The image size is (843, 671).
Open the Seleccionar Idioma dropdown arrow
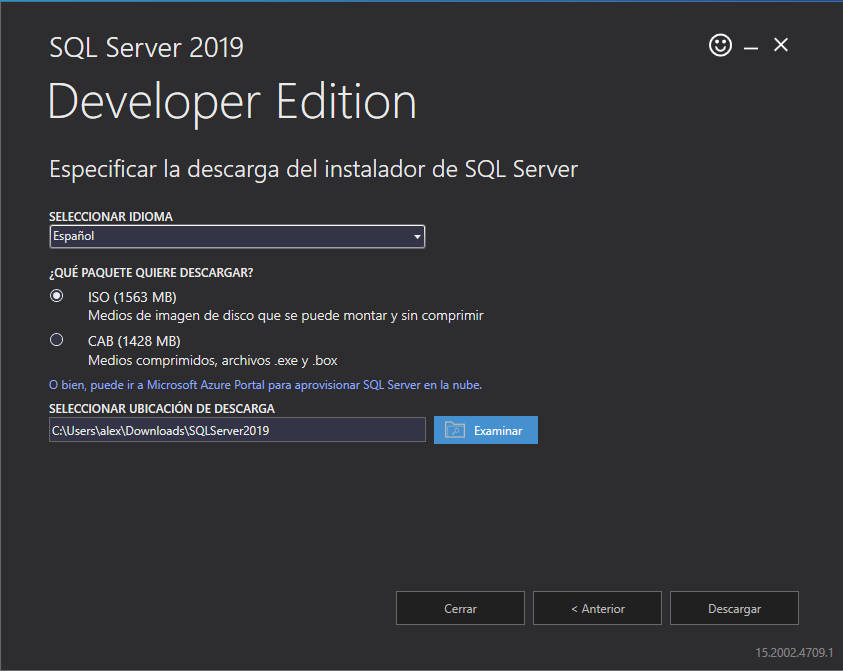[417, 237]
